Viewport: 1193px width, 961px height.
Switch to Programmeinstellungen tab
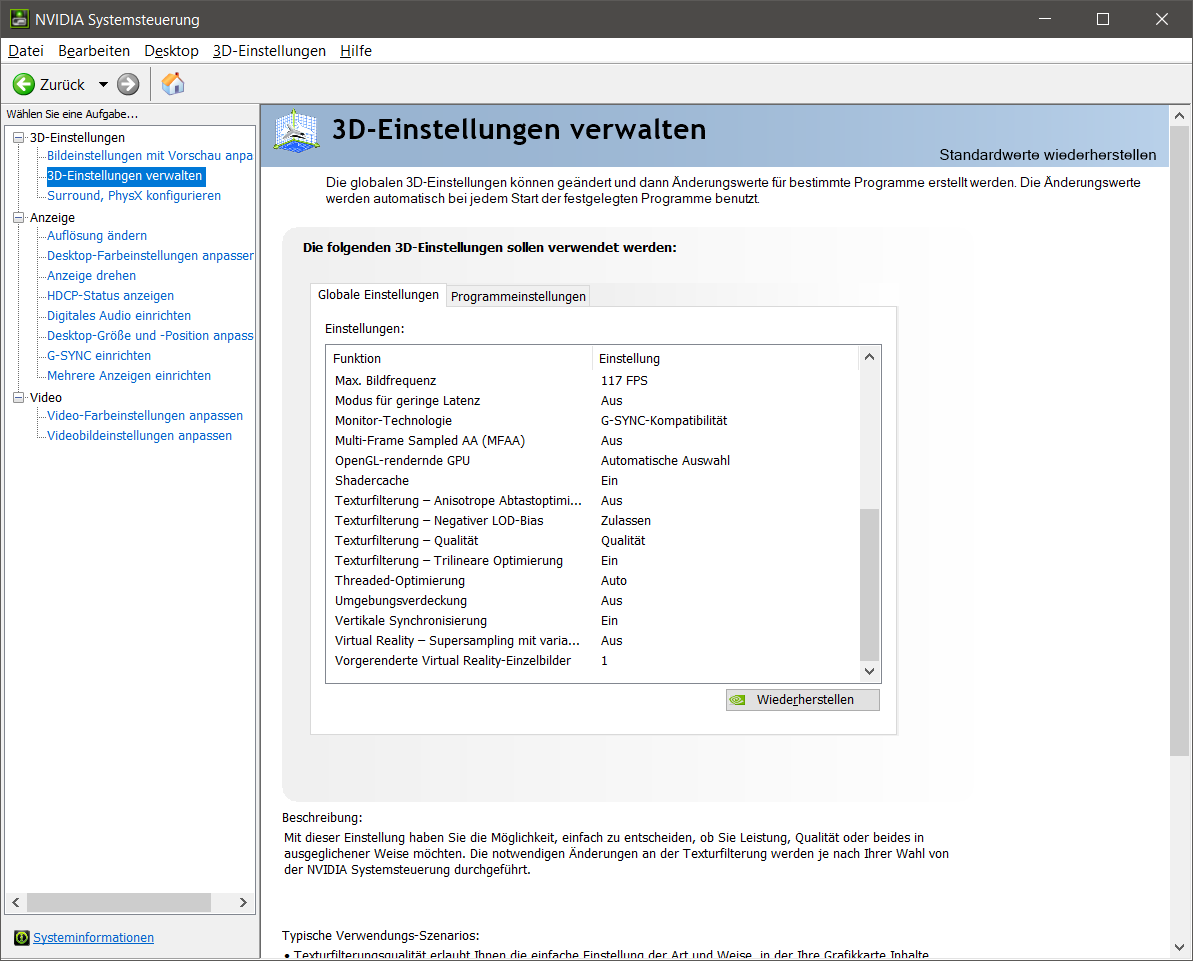click(518, 296)
